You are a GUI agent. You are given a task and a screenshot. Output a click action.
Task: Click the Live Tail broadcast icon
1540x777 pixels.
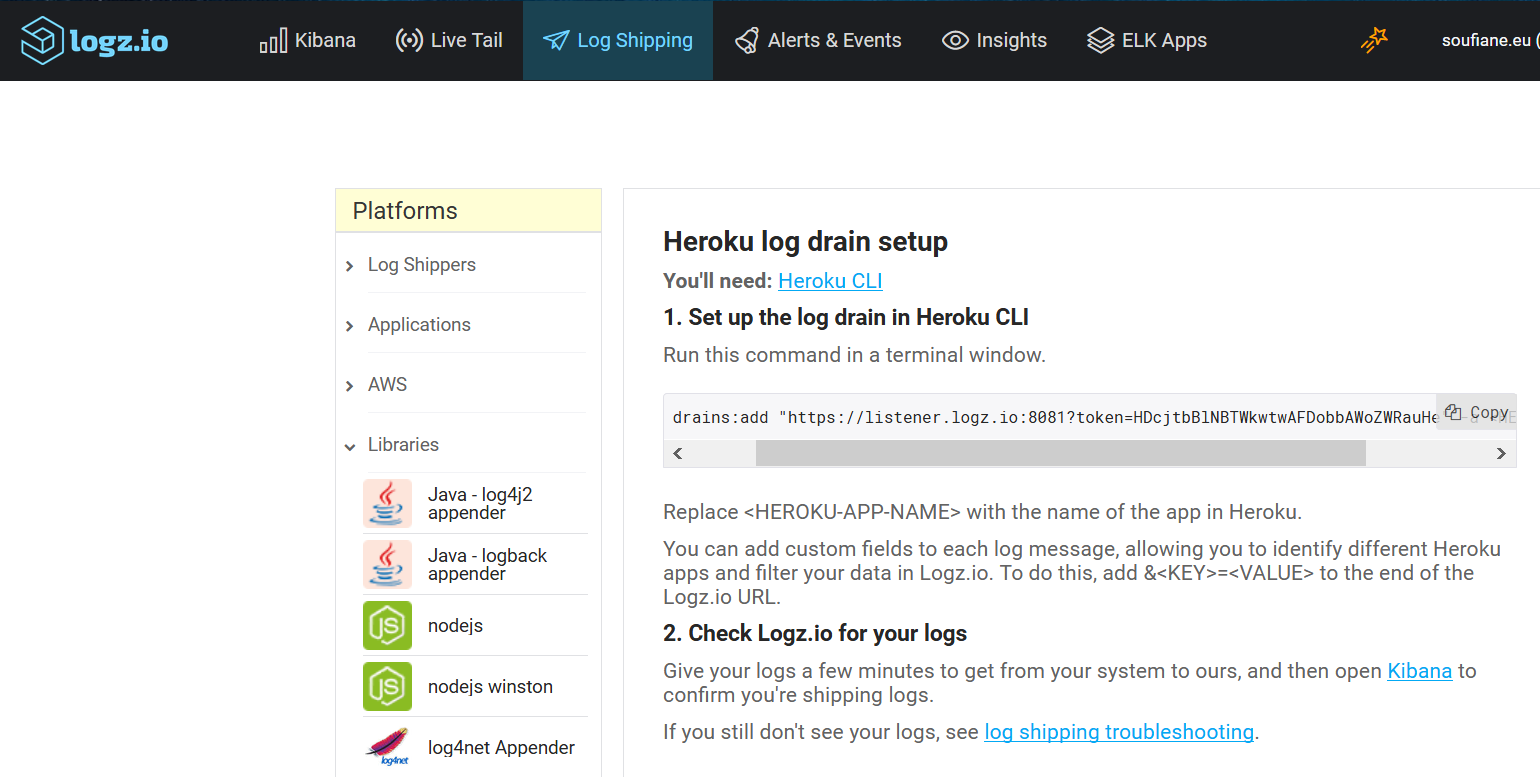click(409, 41)
